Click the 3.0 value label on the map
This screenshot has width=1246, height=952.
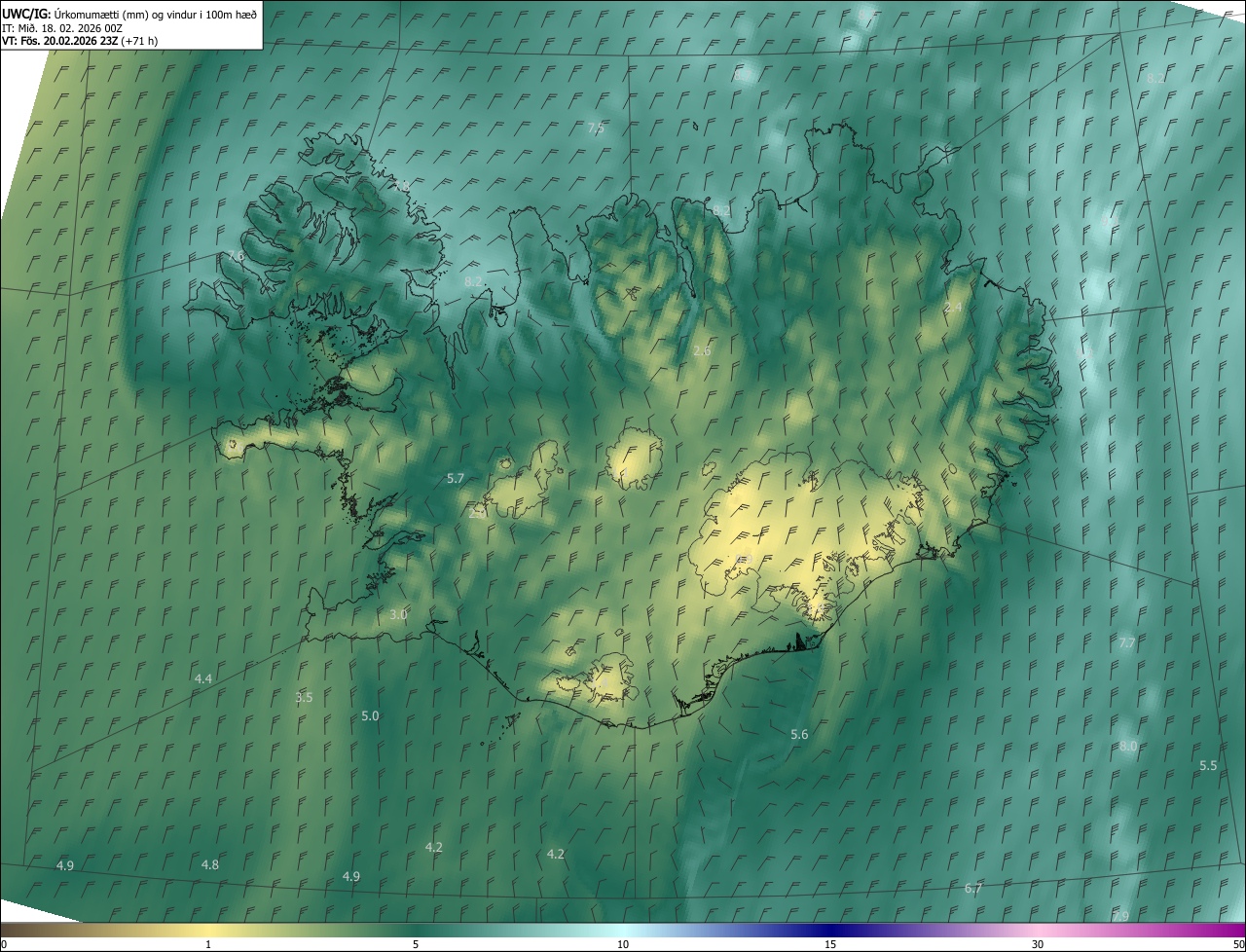[x=398, y=614]
